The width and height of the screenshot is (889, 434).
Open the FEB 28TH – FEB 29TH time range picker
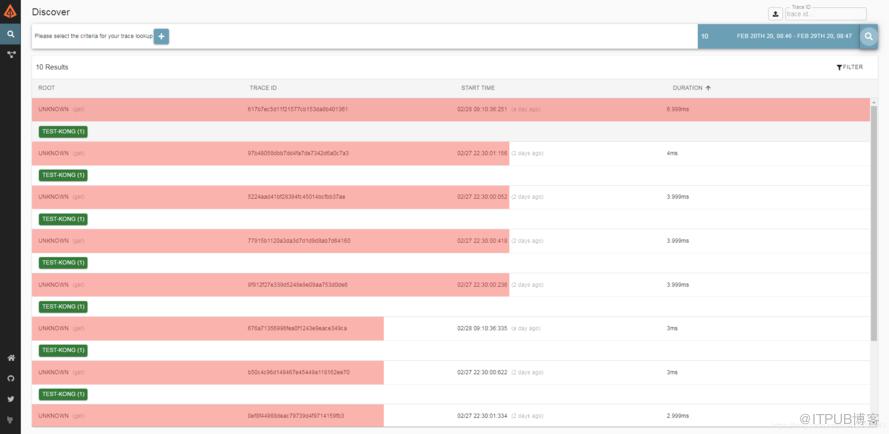tap(794, 36)
